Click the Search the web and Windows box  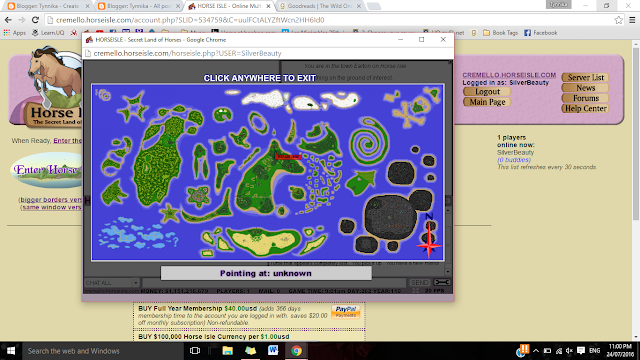[102, 351]
